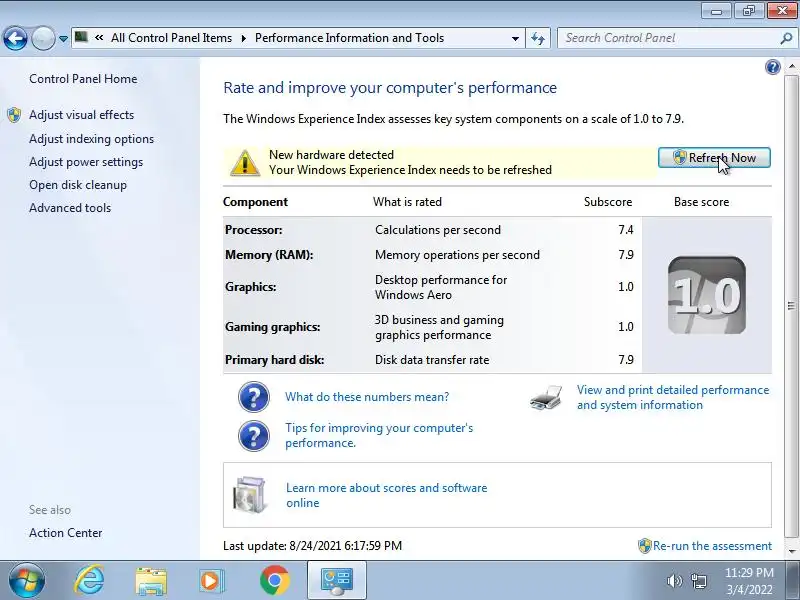Open the recent pages dropdown arrow
Viewport: 800px width, 600px height.
[63, 39]
